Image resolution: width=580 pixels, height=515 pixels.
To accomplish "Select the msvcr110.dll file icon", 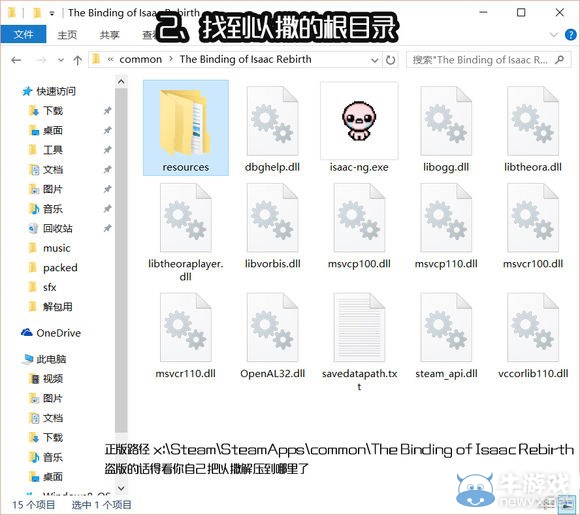I will 186,327.
